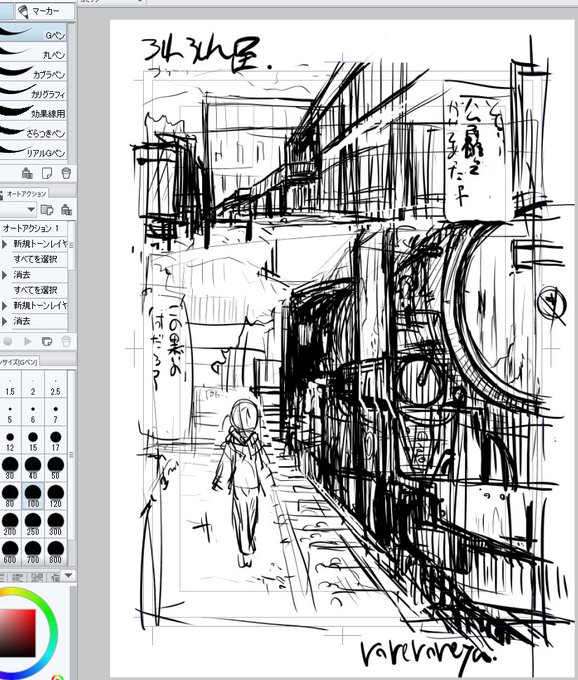Expand the first 新規トーンレイヤ action
This screenshot has height=680, width=578.
pyautogui.click(x=4, y=244)
